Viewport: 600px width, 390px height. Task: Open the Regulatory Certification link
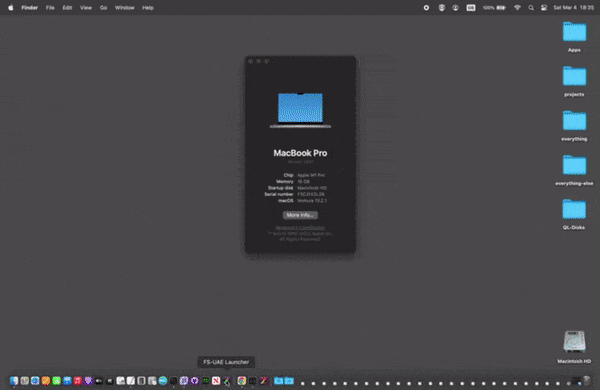point(300,228)
